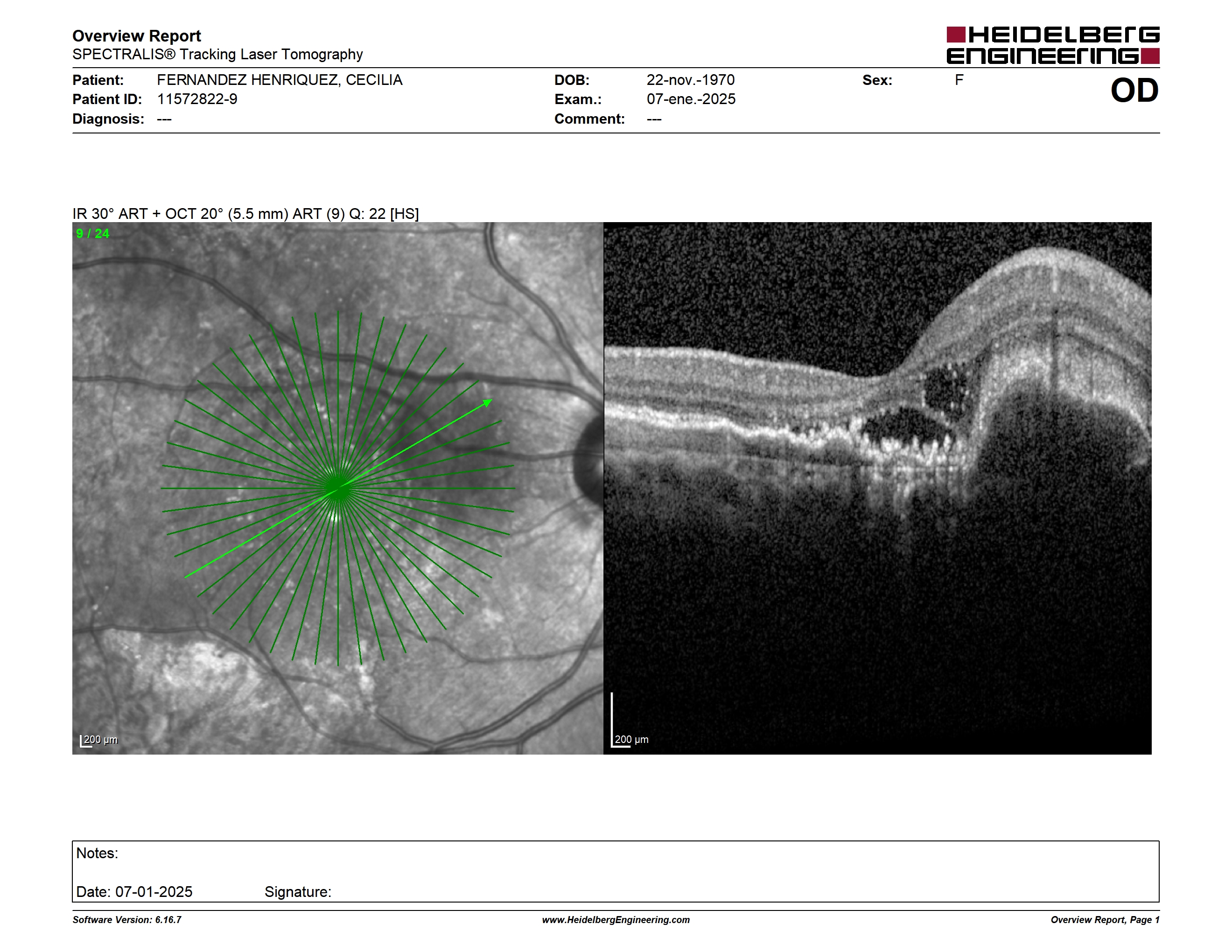
Task: Select patient name FERNANDEZ HENRIQUEZ, CECILIA
Action: point(280,80)
